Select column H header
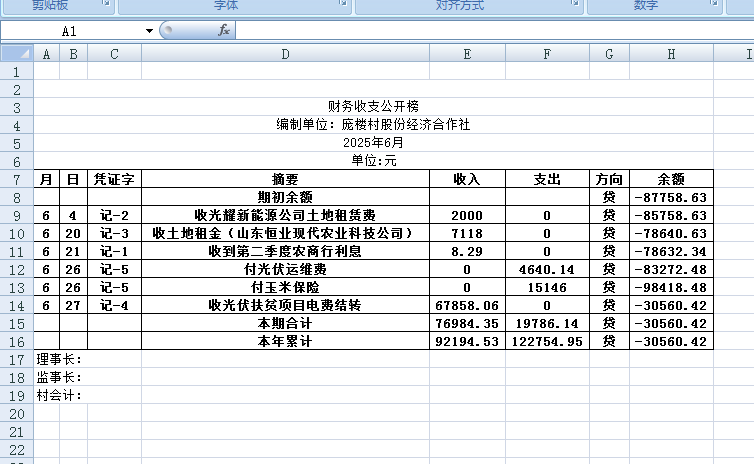Screen dimensions: 754x464 (x=670, y=54)
